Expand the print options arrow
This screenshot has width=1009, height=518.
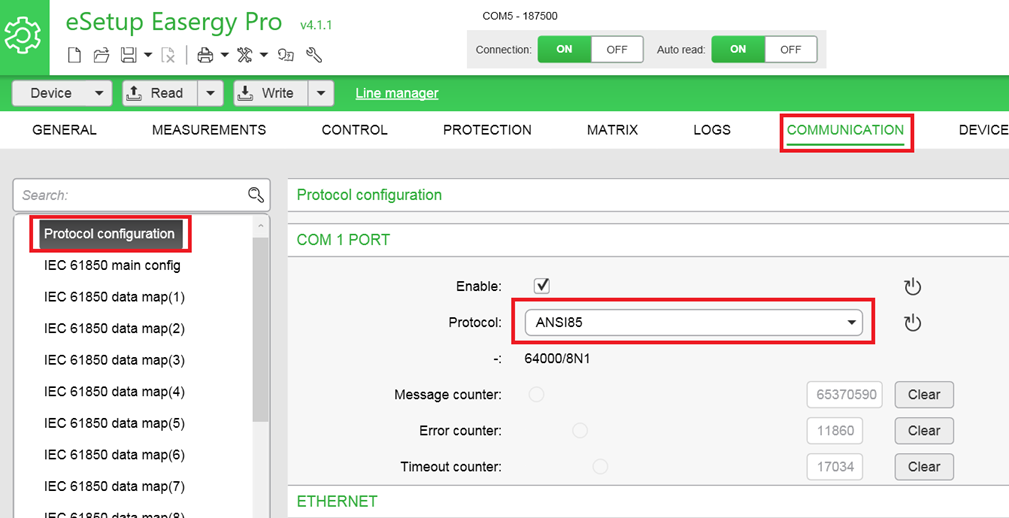224,55
